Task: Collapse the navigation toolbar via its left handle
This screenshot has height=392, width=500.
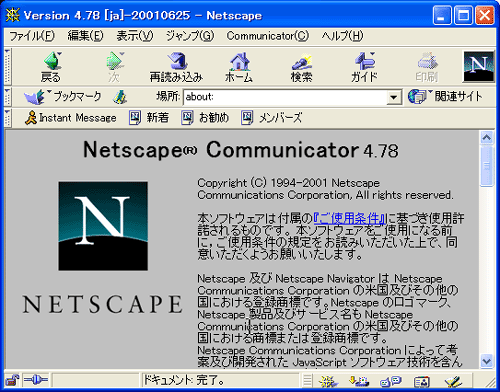Action: [x=7, y=66]
